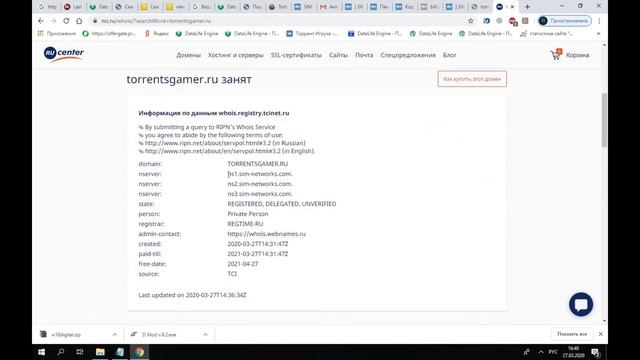Select the free-date 2021-04-27 value

coord(243,264)
